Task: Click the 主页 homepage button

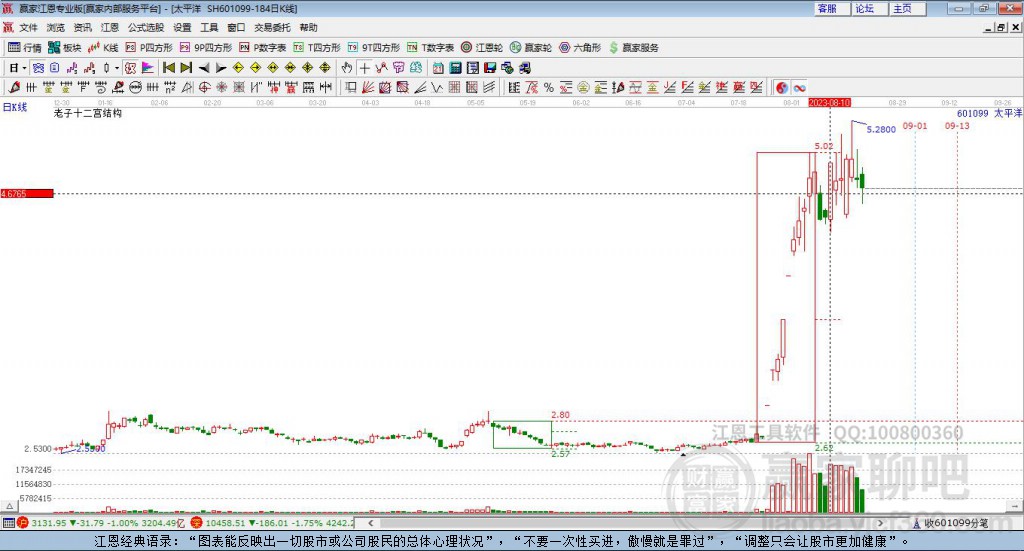Action: tap(907, 8)
